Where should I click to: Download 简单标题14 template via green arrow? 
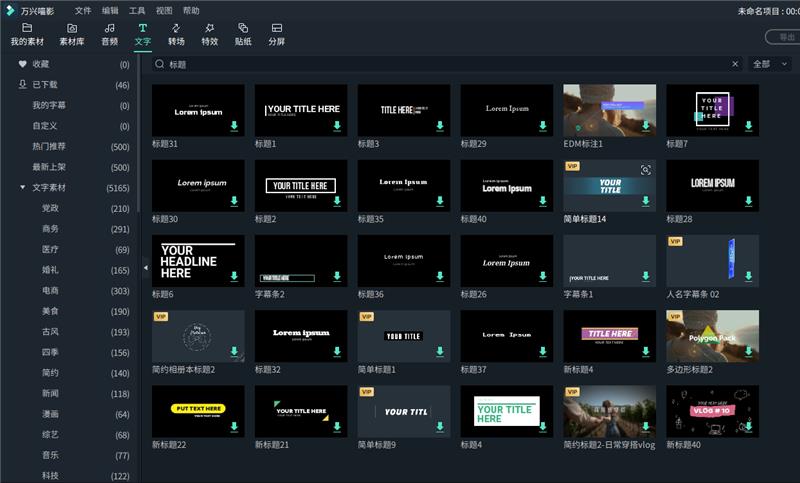[645, 201]
